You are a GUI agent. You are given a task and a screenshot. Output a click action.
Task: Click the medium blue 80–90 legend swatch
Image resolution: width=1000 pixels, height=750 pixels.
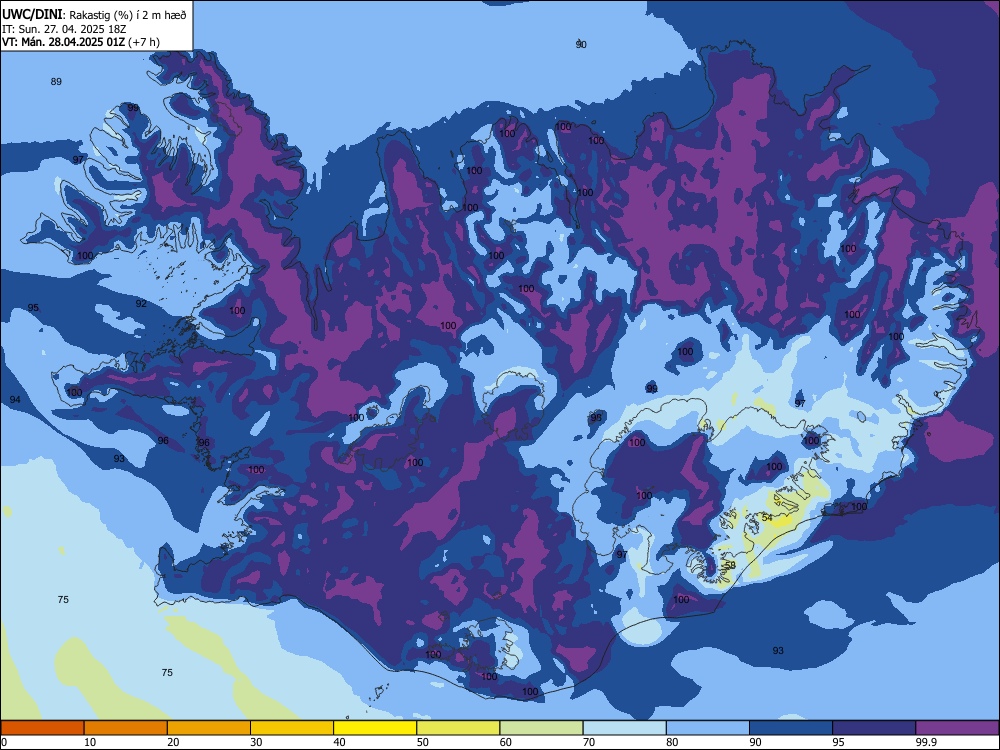708,728
